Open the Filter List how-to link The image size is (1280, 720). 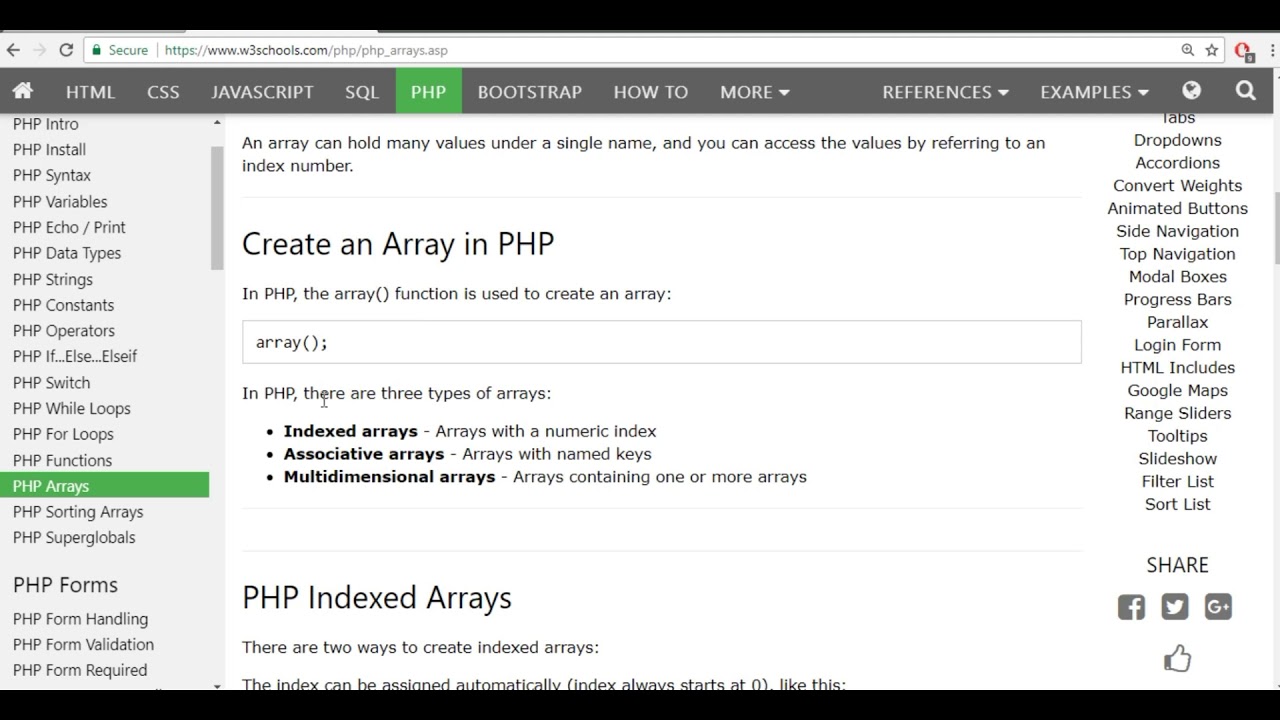(x=1177, y=481)
